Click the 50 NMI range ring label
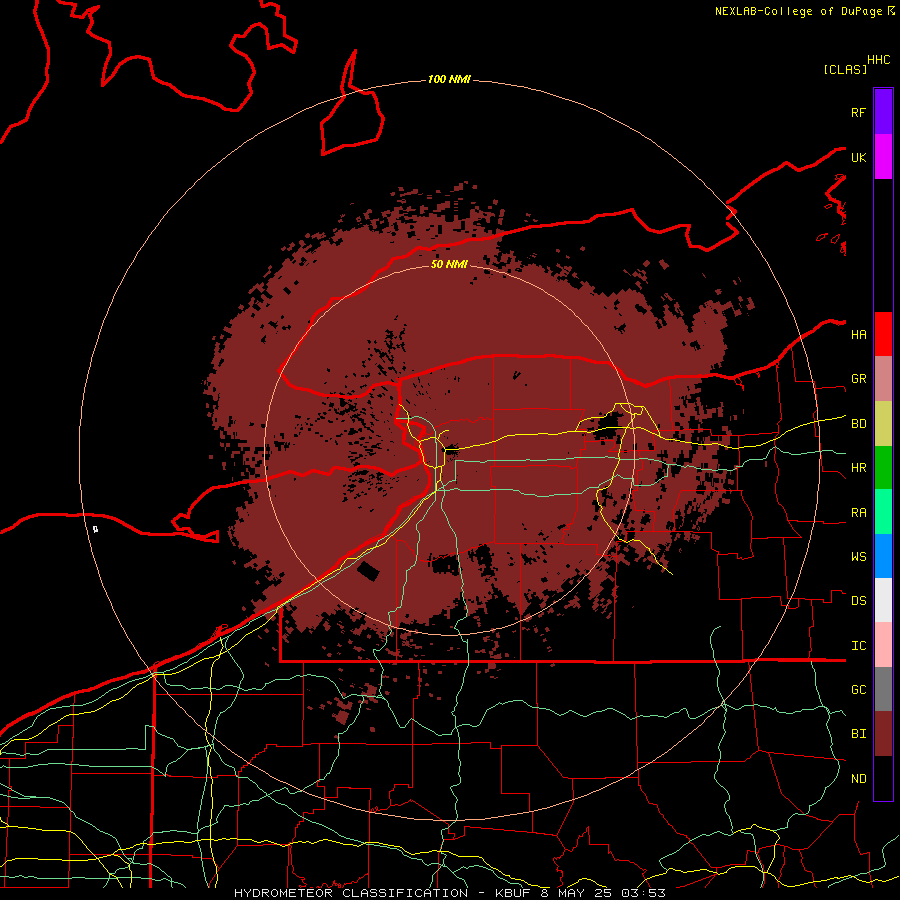This screenshot has width=900, height=900. [x=449, y=264]
